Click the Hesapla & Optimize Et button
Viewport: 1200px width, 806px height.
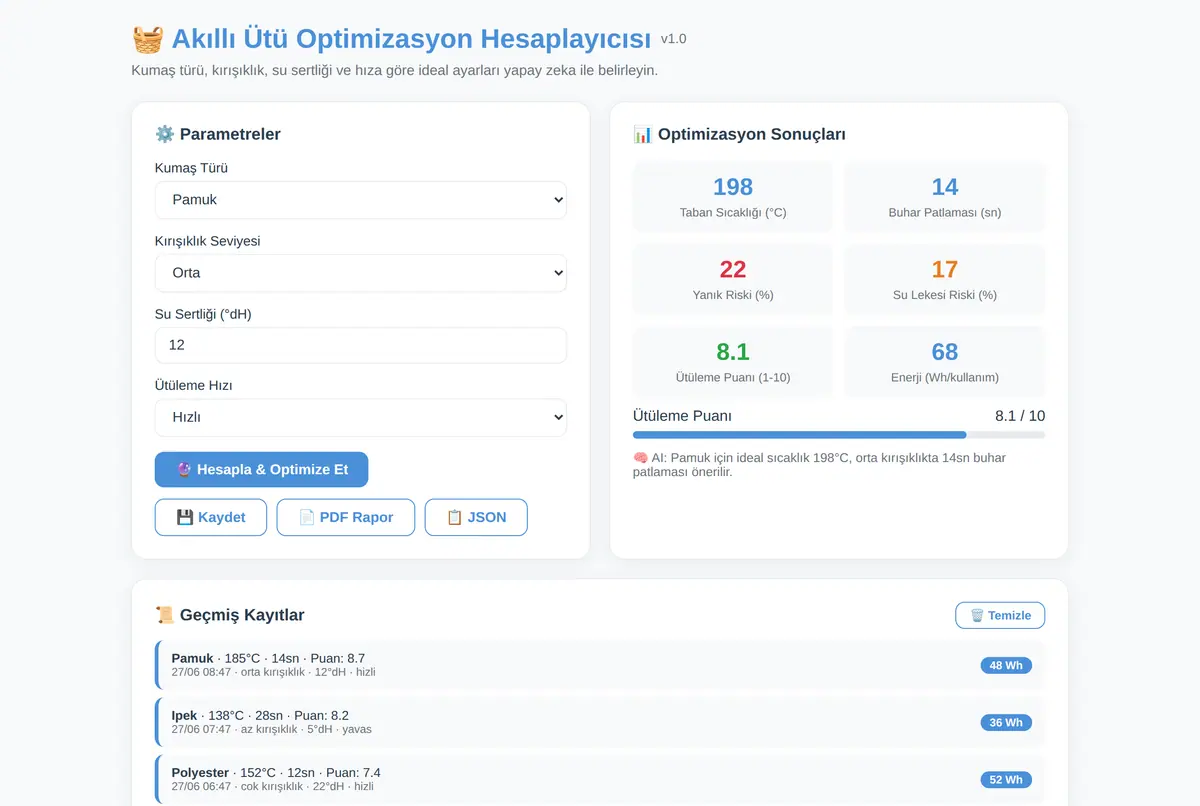pos(261,470)
